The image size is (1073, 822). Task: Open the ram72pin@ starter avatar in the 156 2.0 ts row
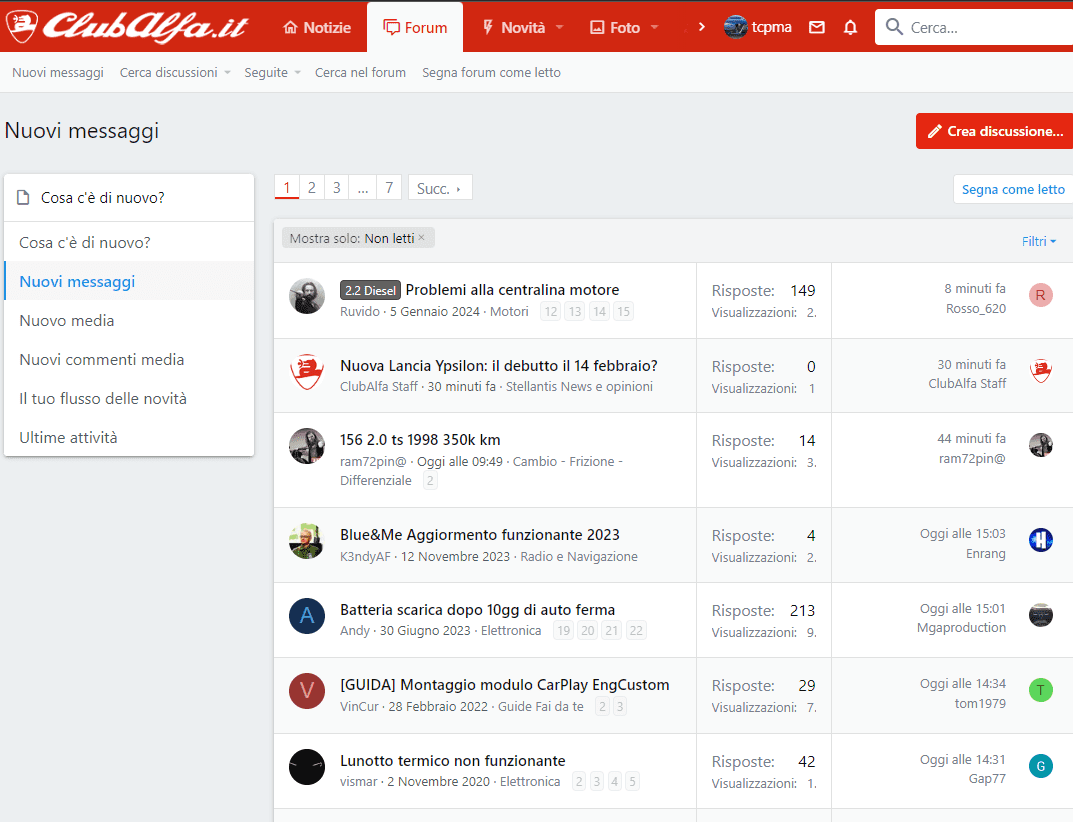point(307,446)
